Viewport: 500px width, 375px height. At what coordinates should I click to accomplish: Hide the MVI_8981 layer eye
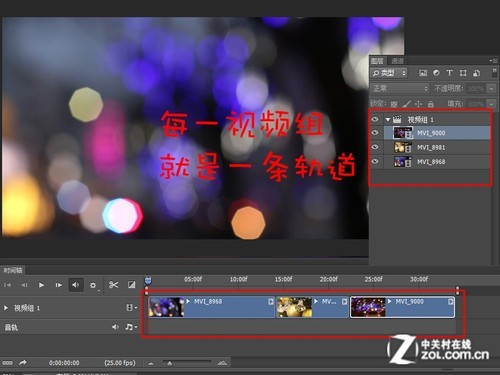click(375, 147)
